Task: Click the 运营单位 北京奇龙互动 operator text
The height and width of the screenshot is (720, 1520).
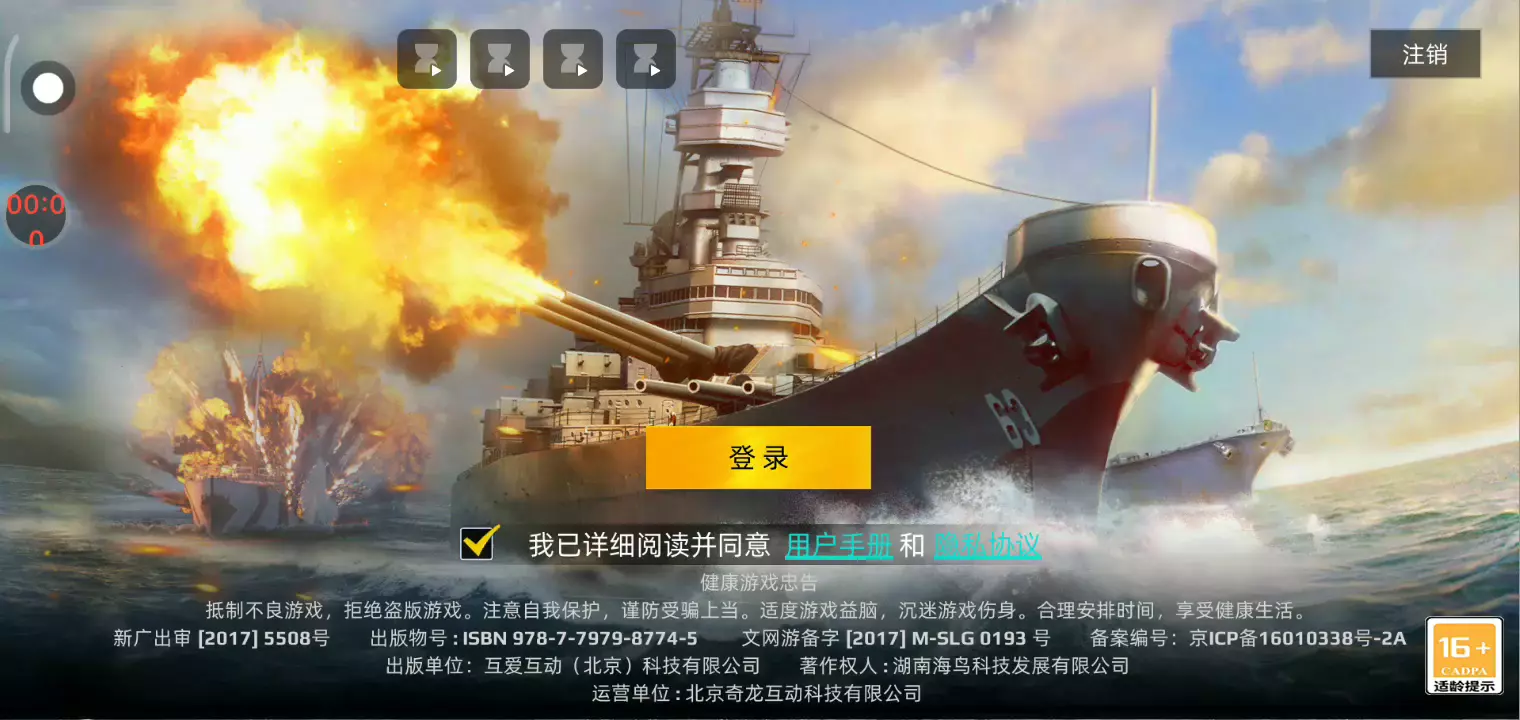Action: (x=757, y=693)
